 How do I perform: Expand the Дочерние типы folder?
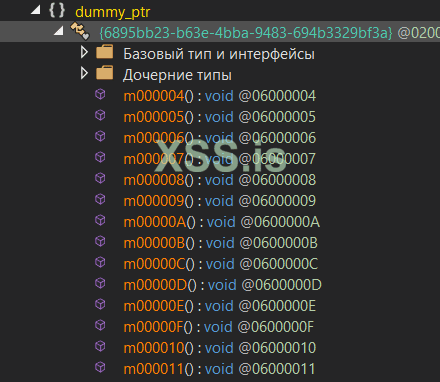click(x=84, y=73)
